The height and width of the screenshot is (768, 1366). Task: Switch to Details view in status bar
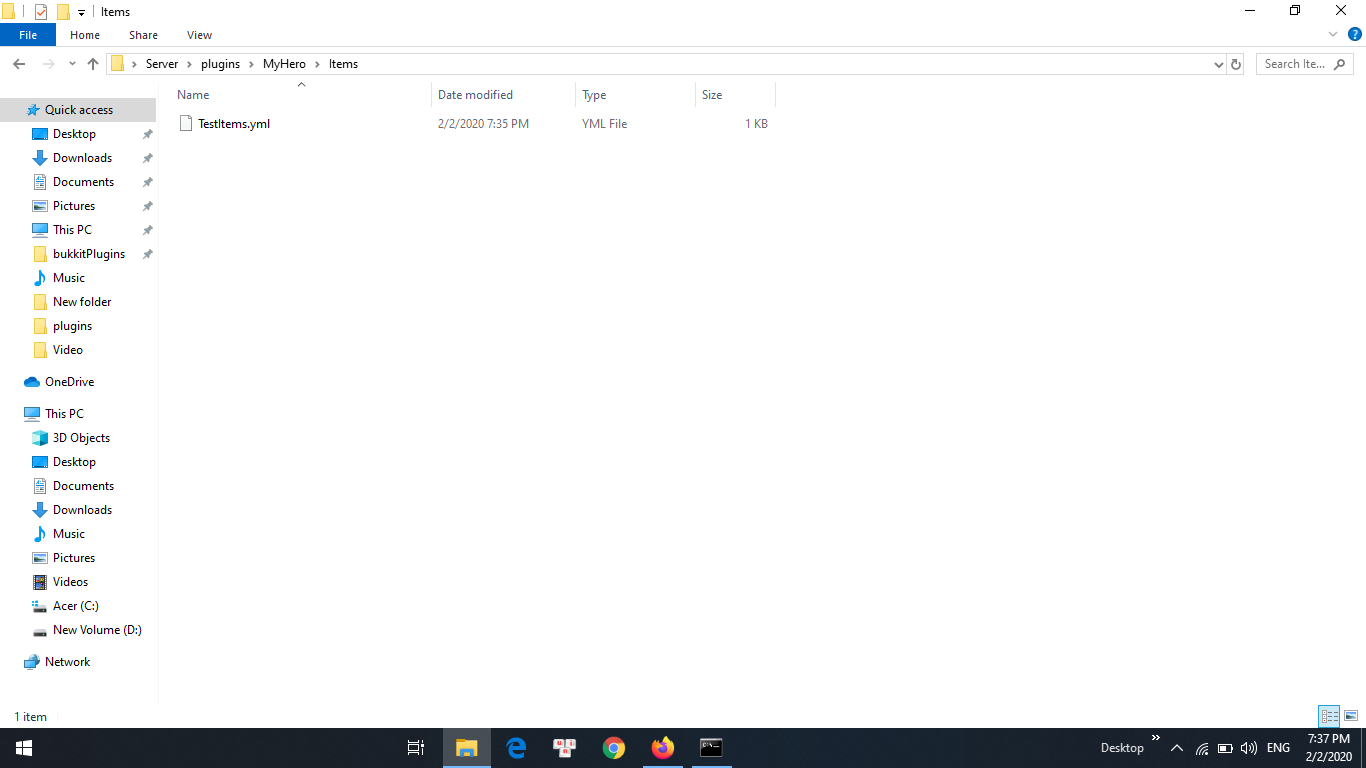click(x=1329, y=716)
